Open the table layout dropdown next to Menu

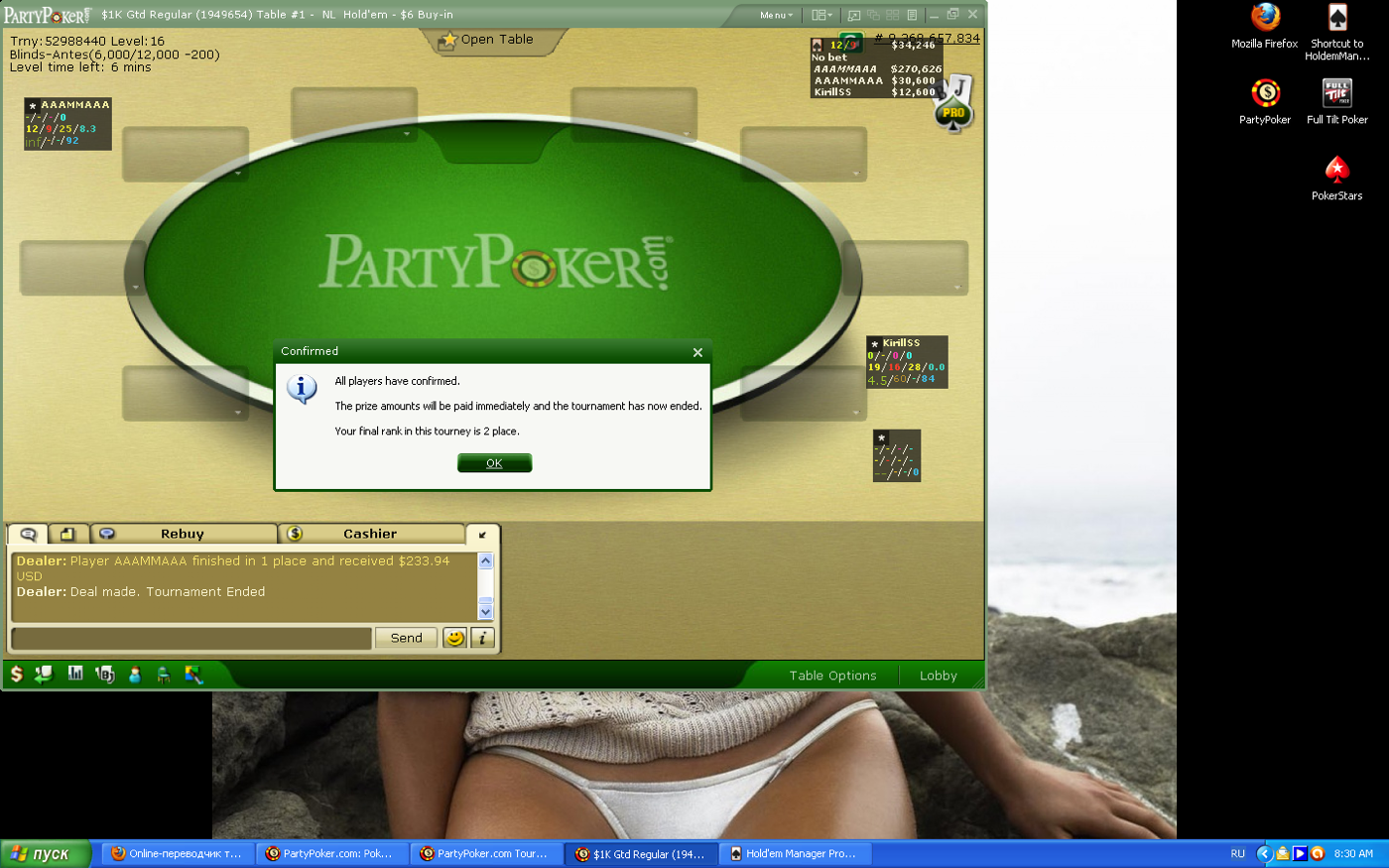821,15
